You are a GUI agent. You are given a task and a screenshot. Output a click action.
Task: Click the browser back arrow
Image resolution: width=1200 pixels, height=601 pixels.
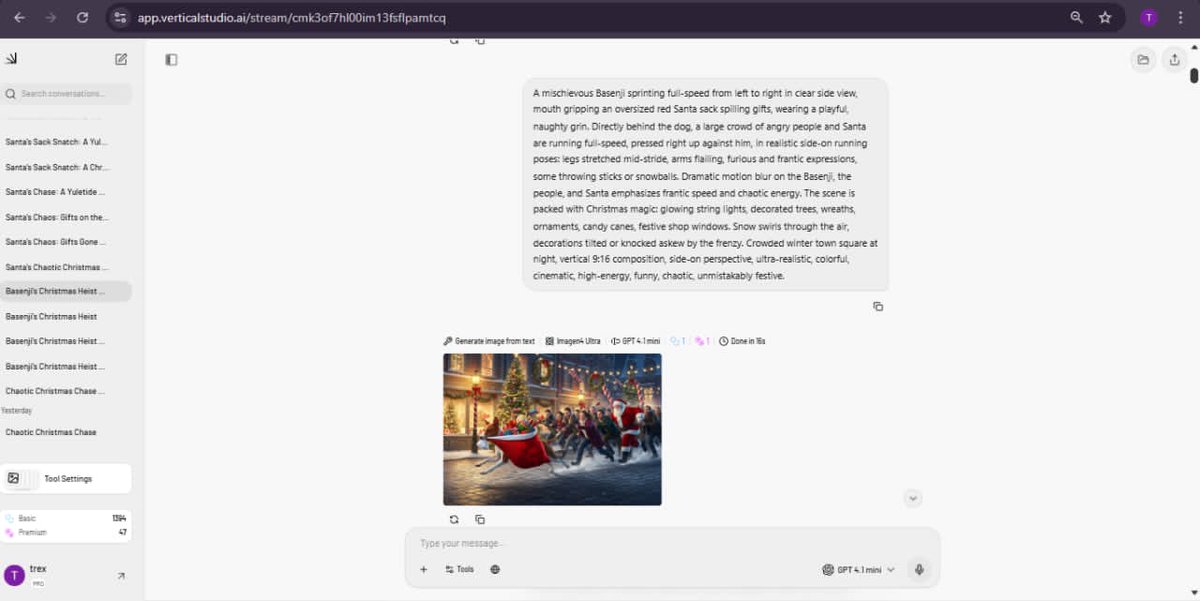tap(19, 17)
